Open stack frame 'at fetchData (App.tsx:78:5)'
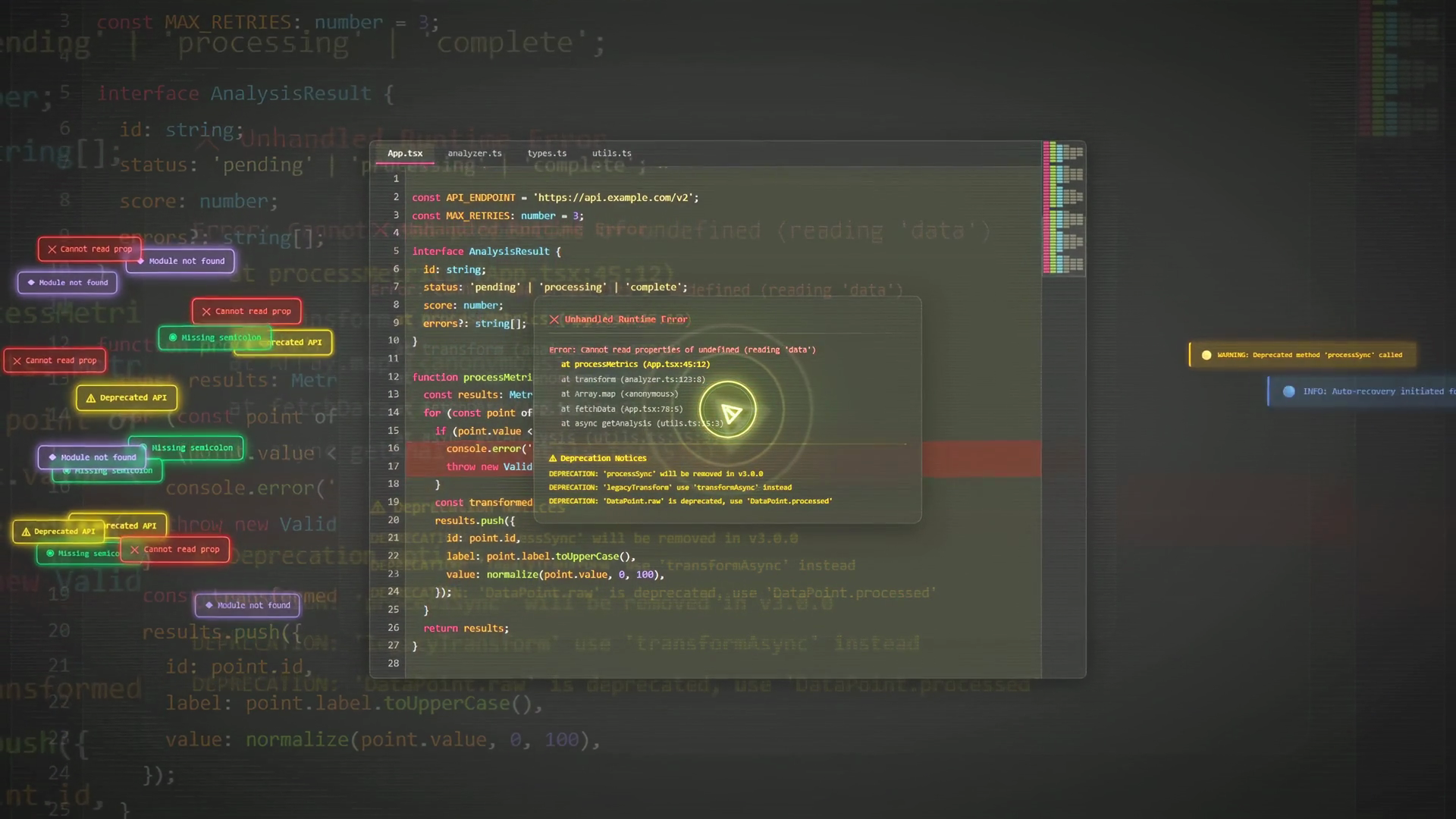This screenshot has width=1456, height=819. pyautogui.click(x=622, y=409)
